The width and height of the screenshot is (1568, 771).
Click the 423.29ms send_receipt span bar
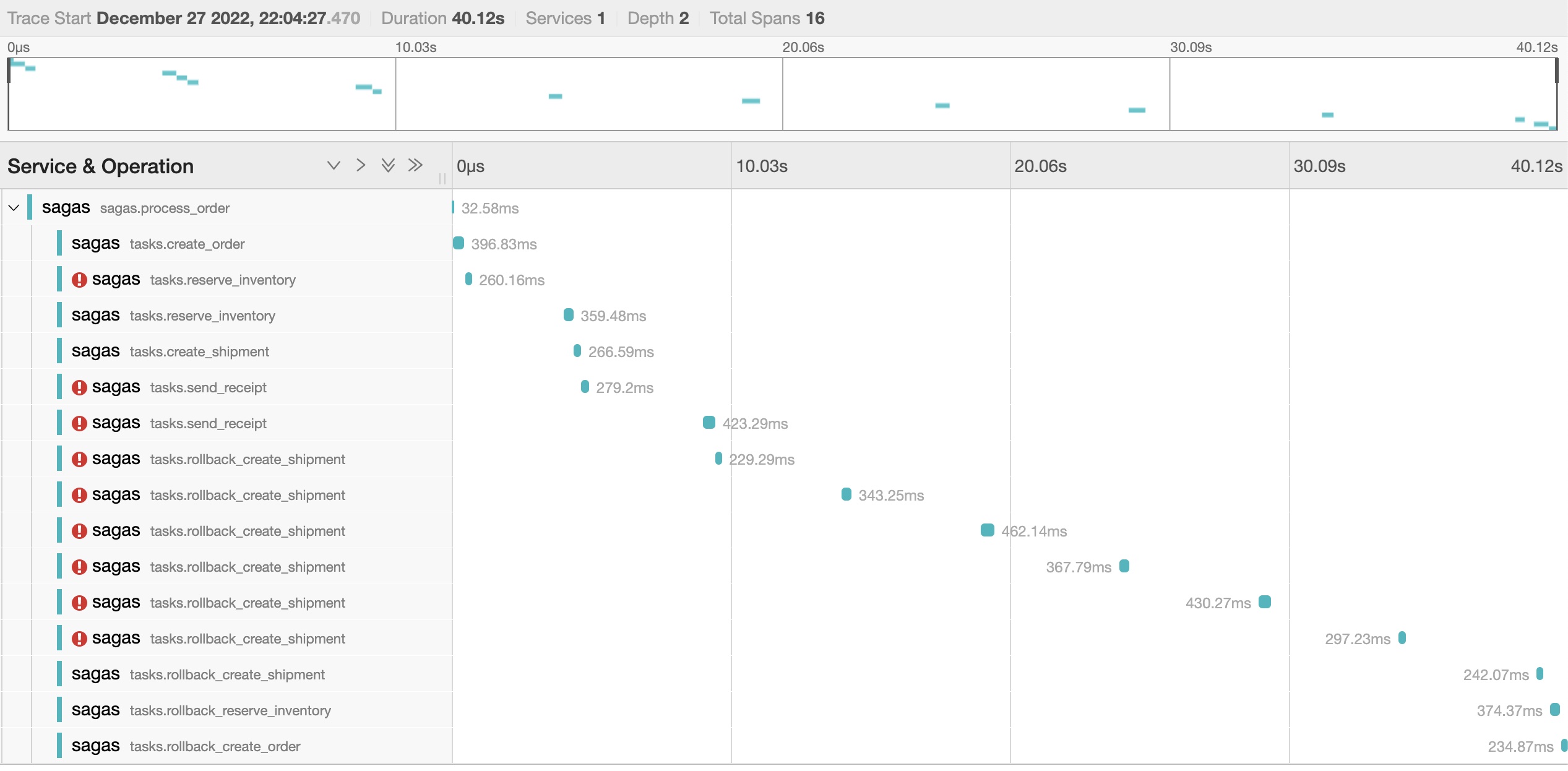(x=709, y=423)
